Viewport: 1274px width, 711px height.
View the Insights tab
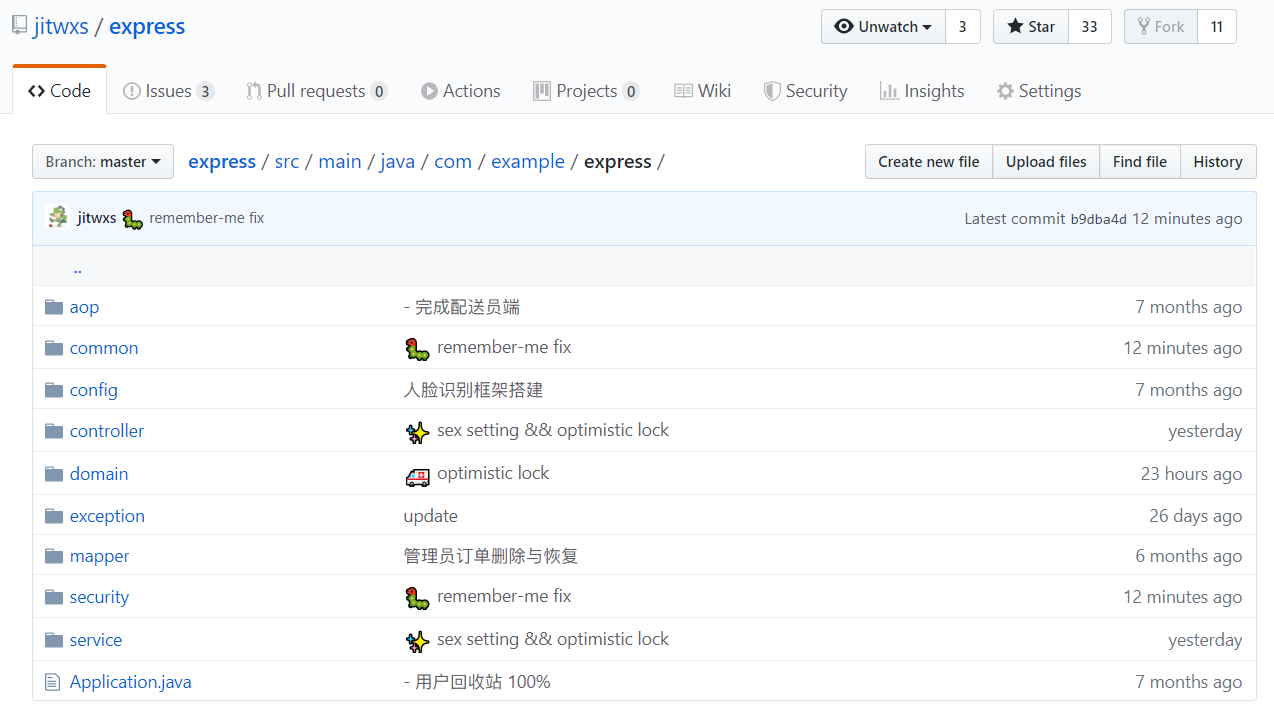[922, 91]
